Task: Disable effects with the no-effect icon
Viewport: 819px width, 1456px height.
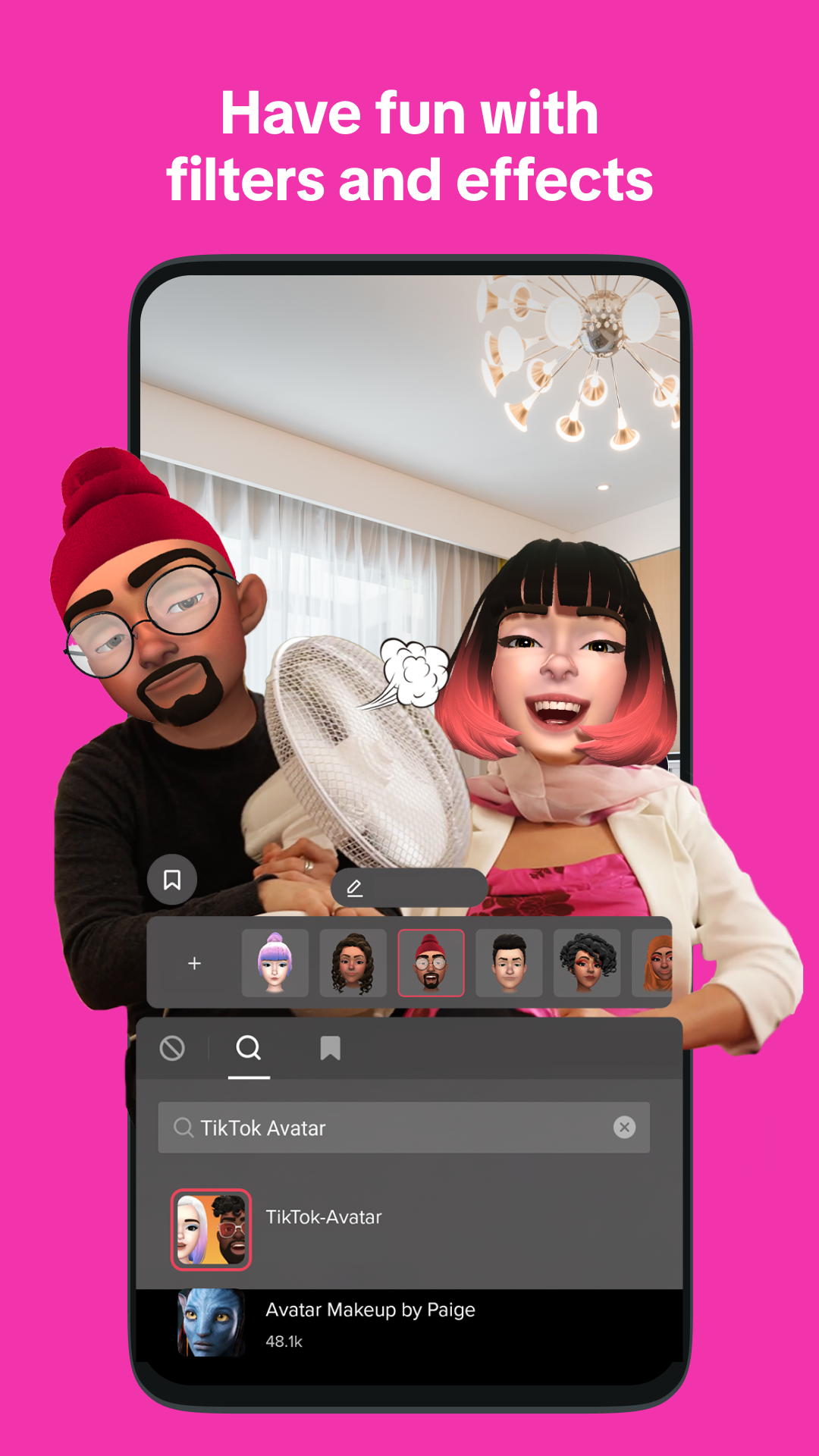Action: click(172, 1049)
